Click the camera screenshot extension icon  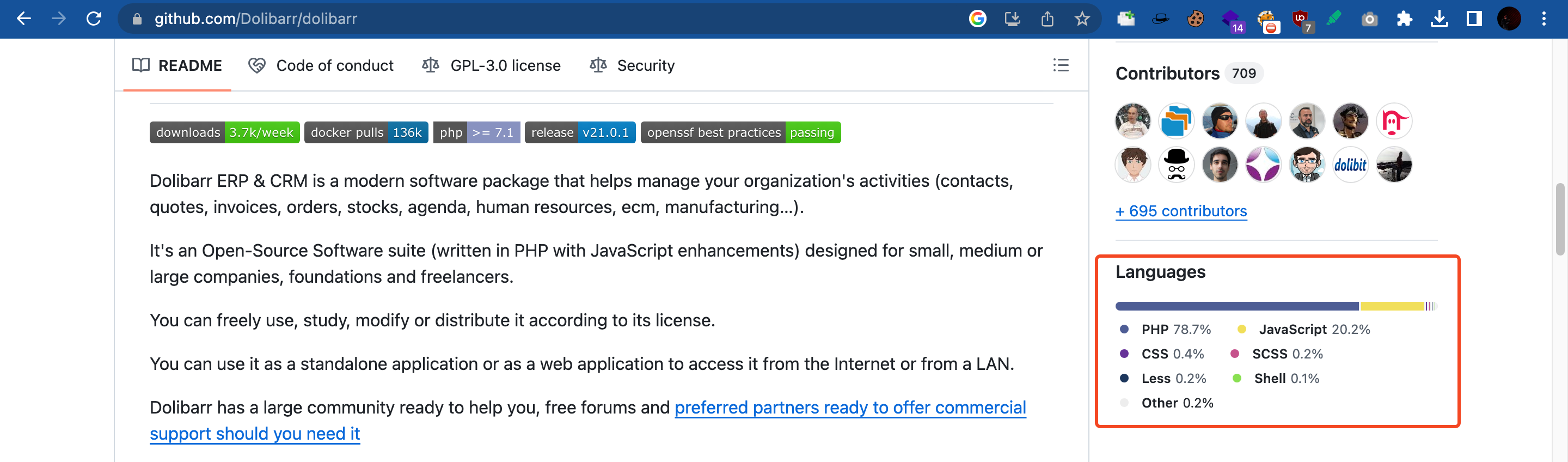click(1370, 20)
